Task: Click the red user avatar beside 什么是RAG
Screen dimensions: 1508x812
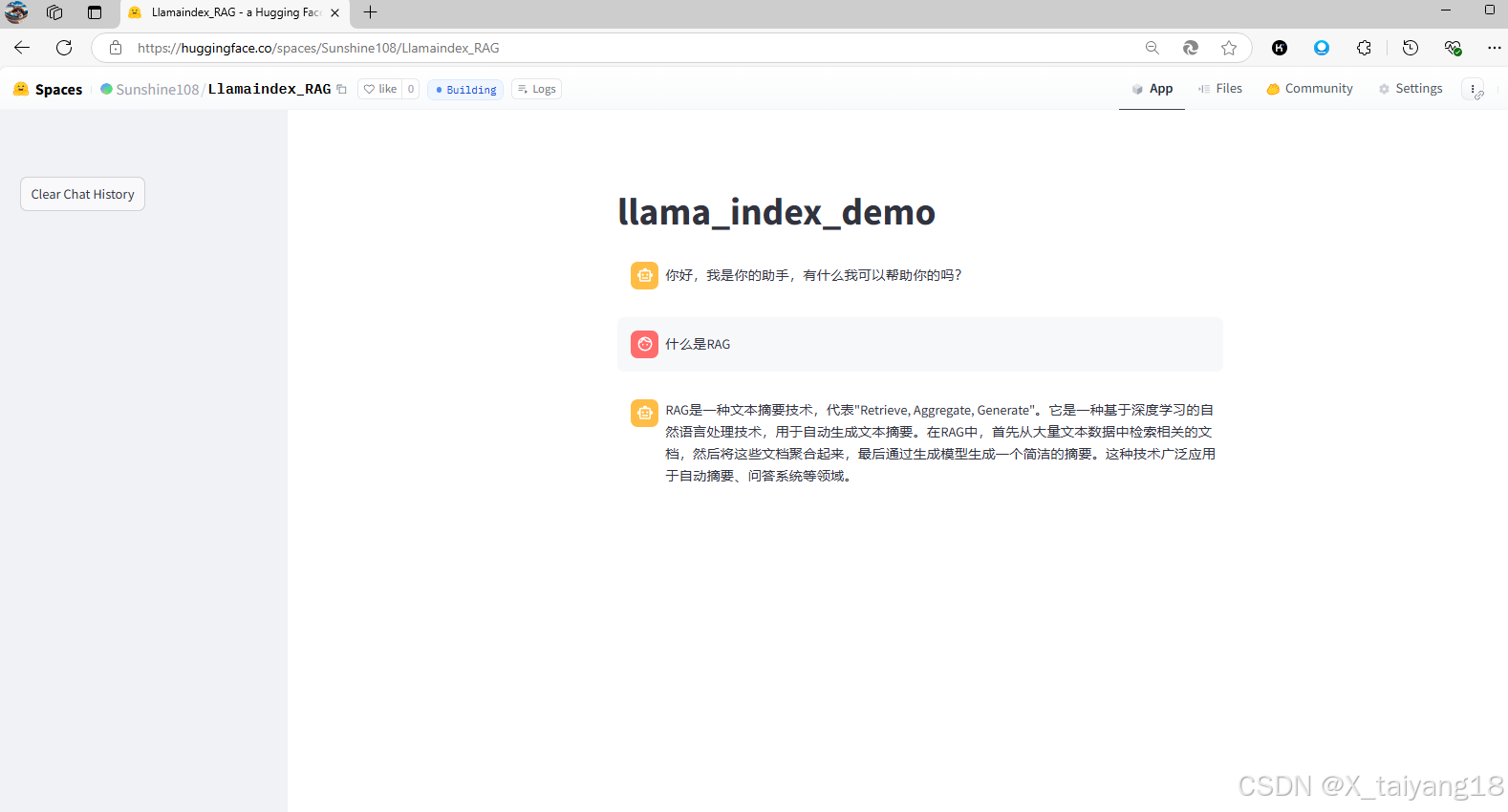Action: 645,344
